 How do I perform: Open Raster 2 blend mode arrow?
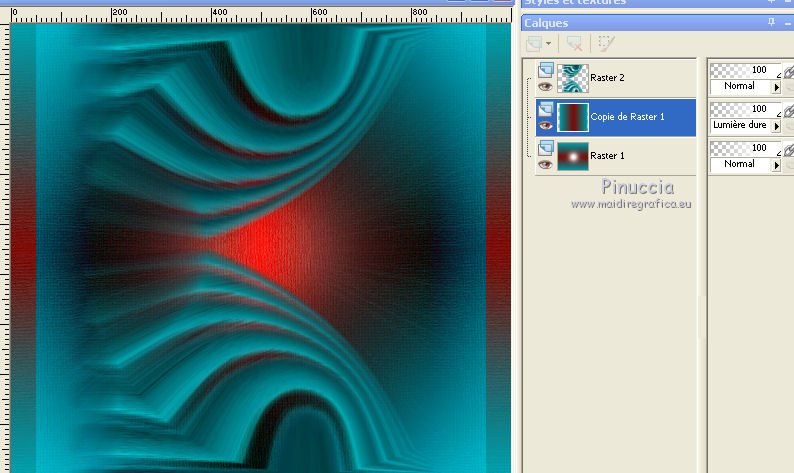[x=776, y=87]
